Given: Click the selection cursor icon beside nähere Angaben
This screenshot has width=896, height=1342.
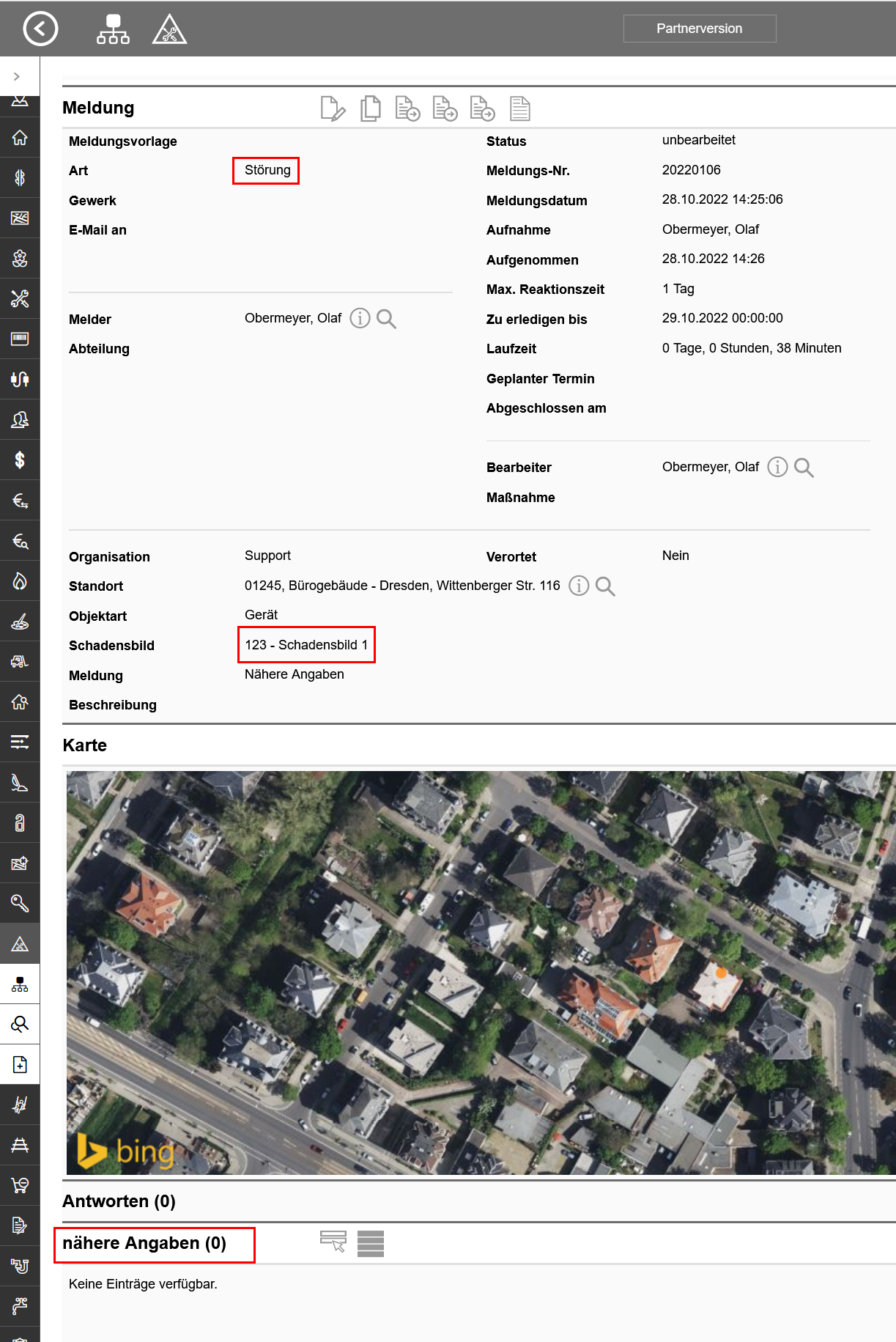Looking at the screenshot, I should click(x=333, y=1242).
